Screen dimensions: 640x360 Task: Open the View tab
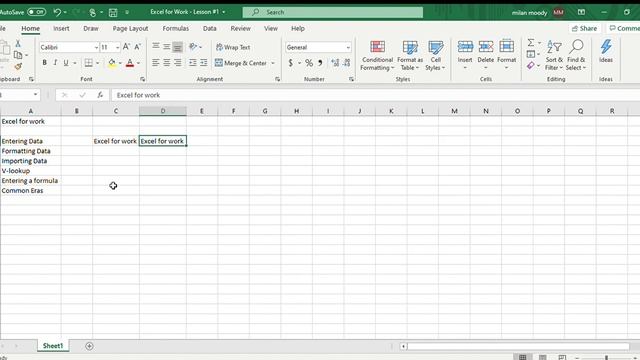(x=271, y=29)
